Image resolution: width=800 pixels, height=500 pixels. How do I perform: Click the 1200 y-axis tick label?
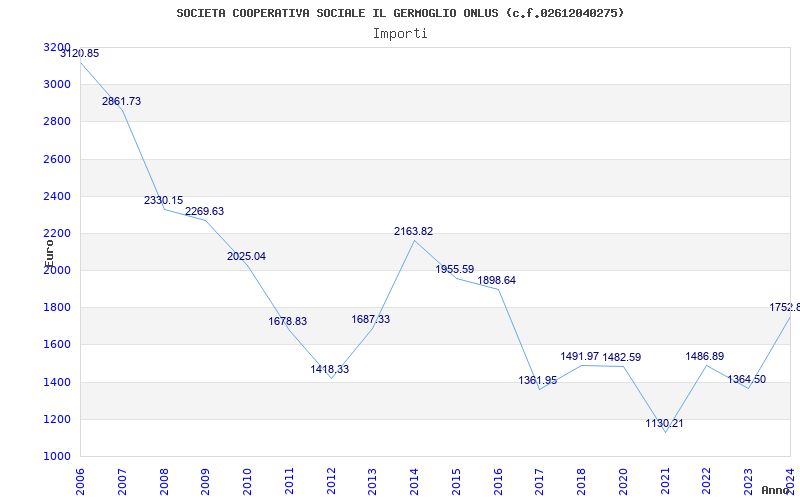57,419
